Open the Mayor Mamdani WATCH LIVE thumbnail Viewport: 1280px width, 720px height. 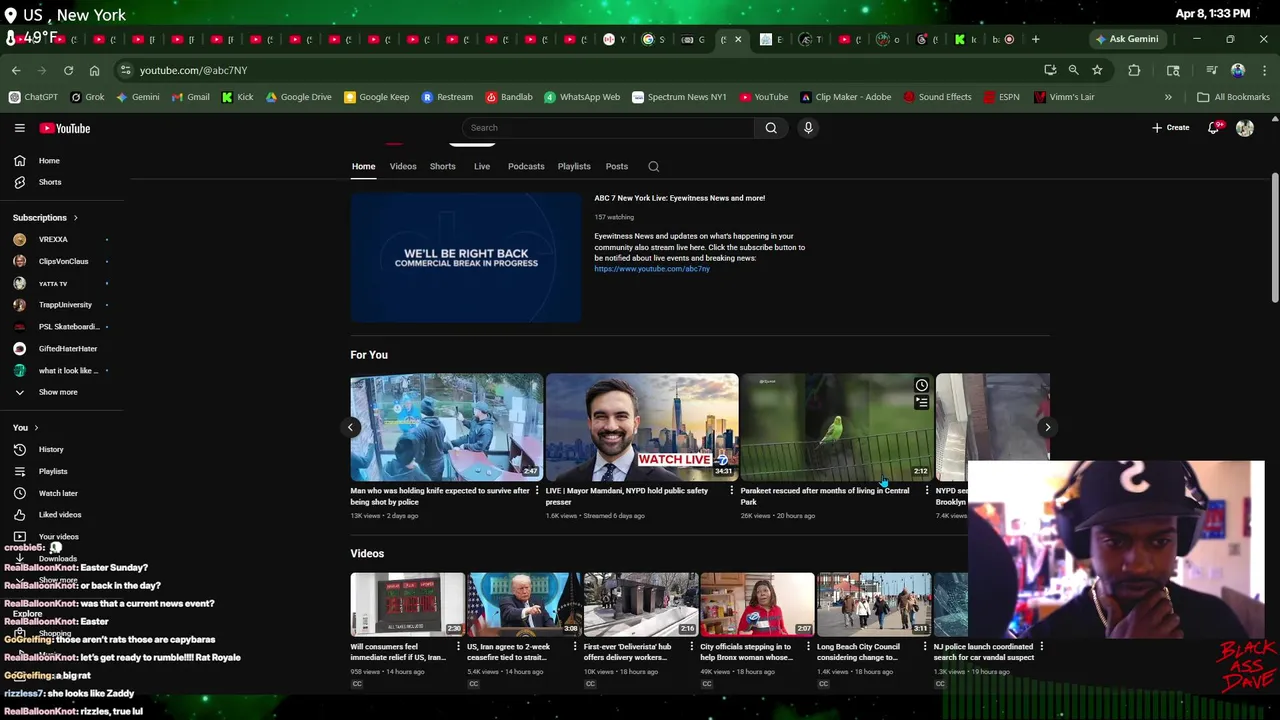pos(642,427)
